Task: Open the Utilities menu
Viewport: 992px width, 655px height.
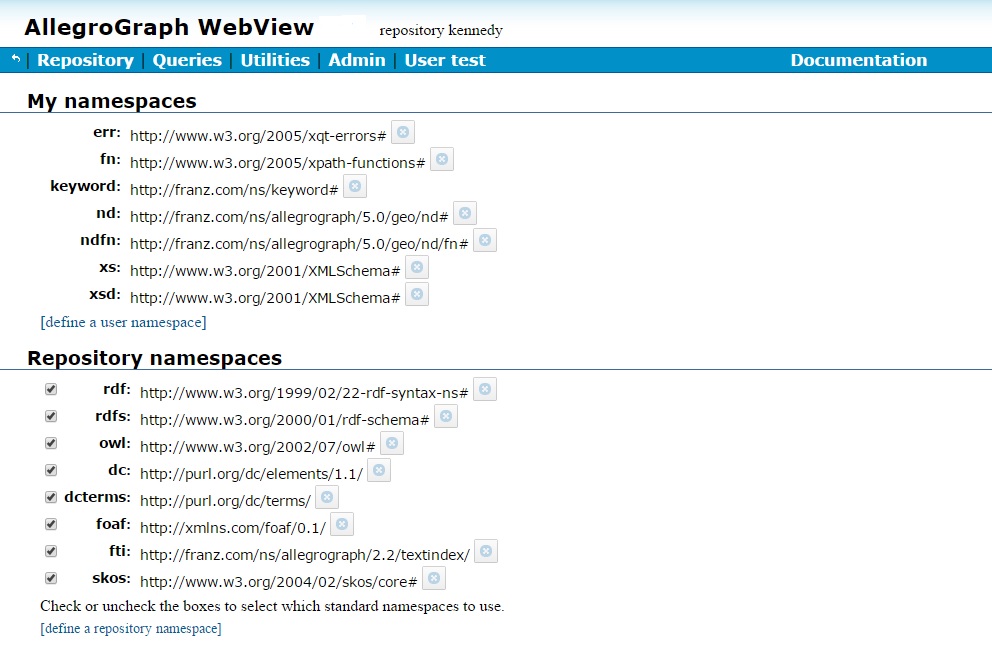Action: (x=274, y=60)
